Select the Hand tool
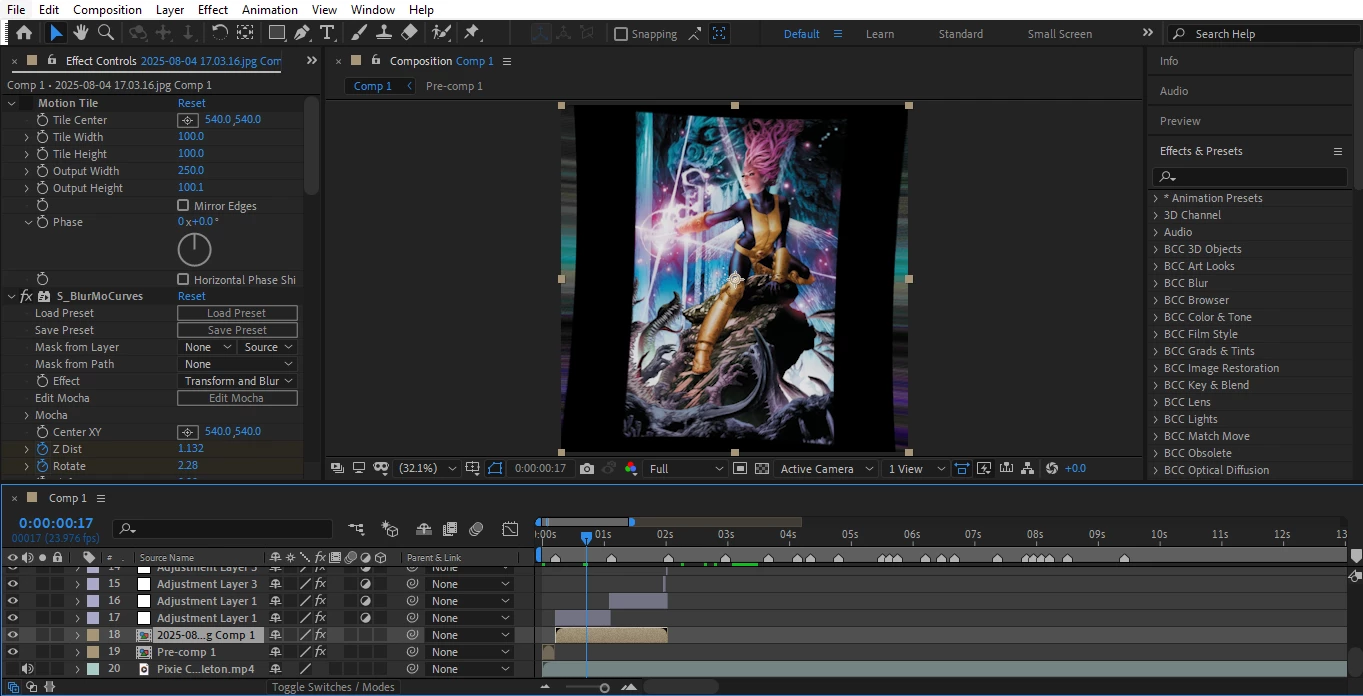Screen dimensions: 1363x696 81,33
